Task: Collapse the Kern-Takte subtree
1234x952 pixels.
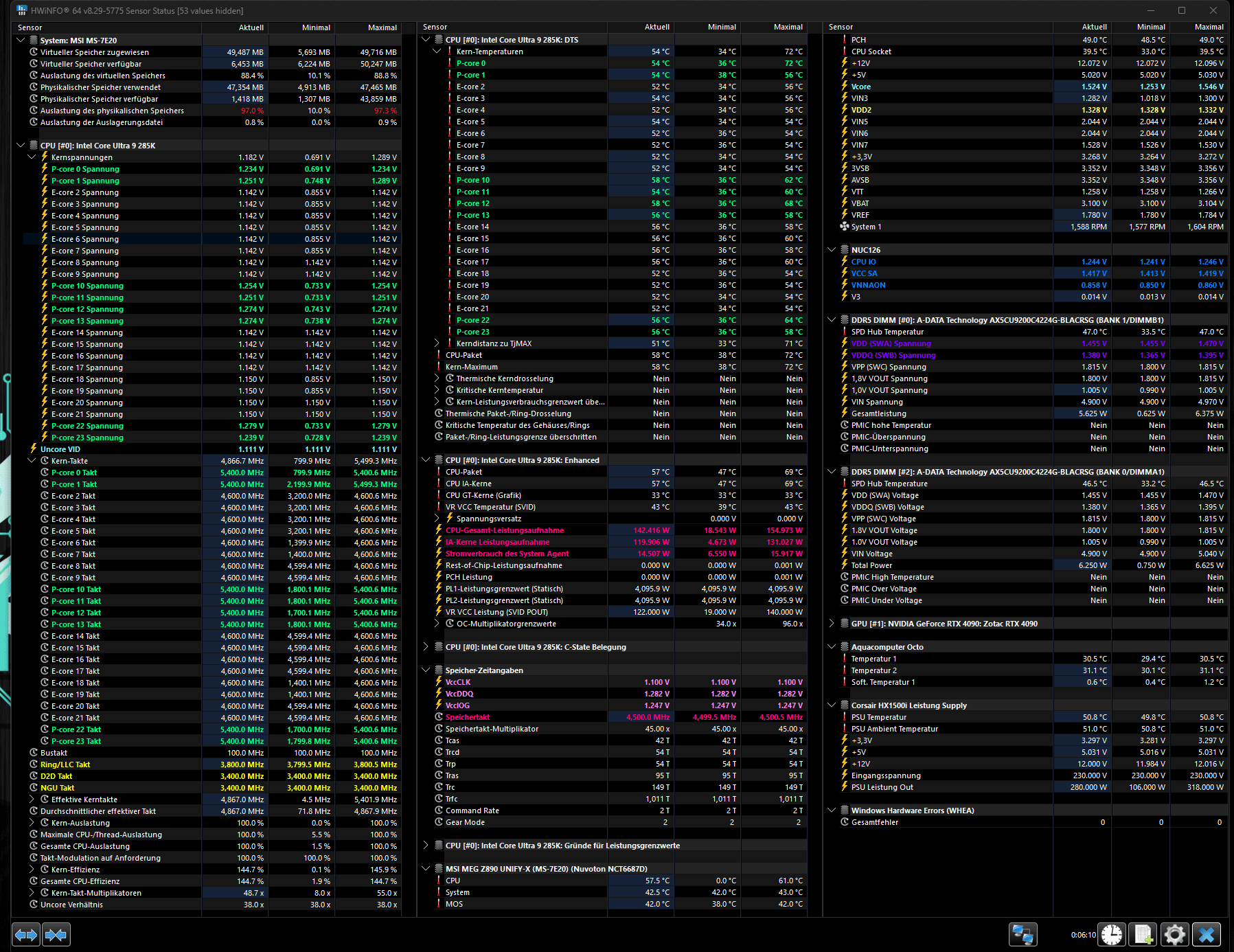Action: click(32, 461)
